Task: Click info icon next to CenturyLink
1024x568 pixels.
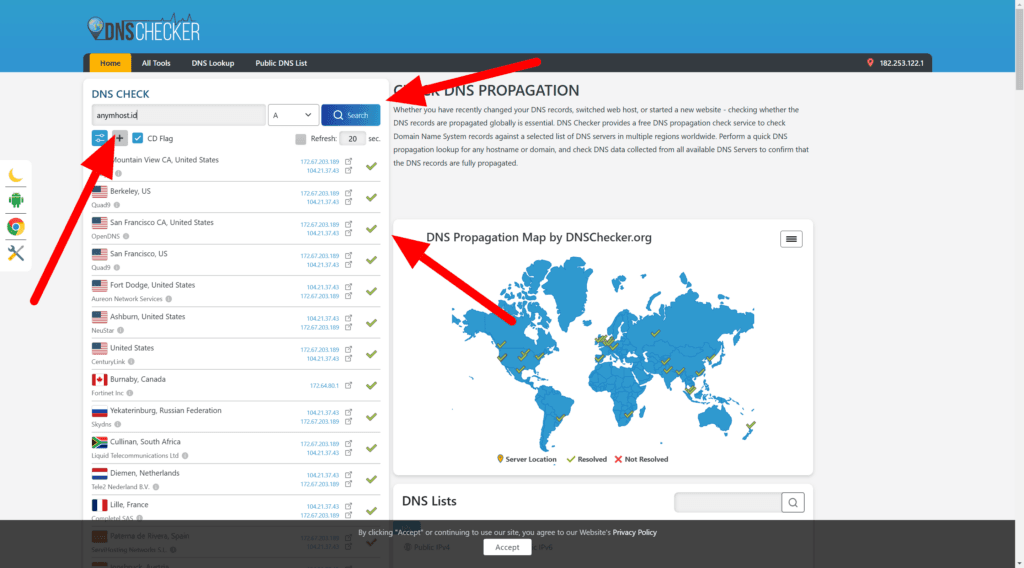Action: coord(131,362)
